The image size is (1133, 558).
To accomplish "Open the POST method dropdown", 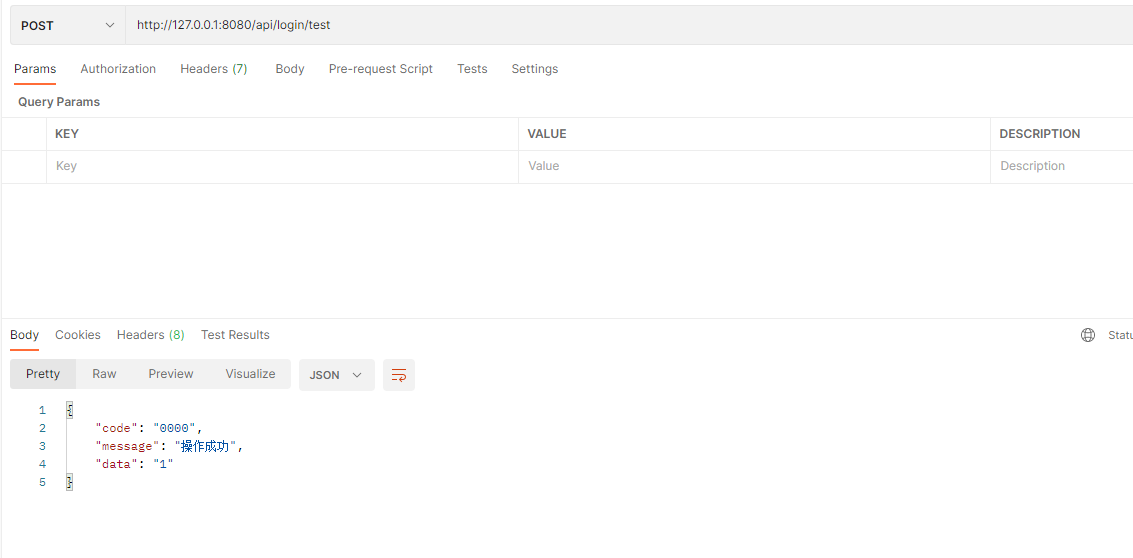I will click(x=68, y=25).
